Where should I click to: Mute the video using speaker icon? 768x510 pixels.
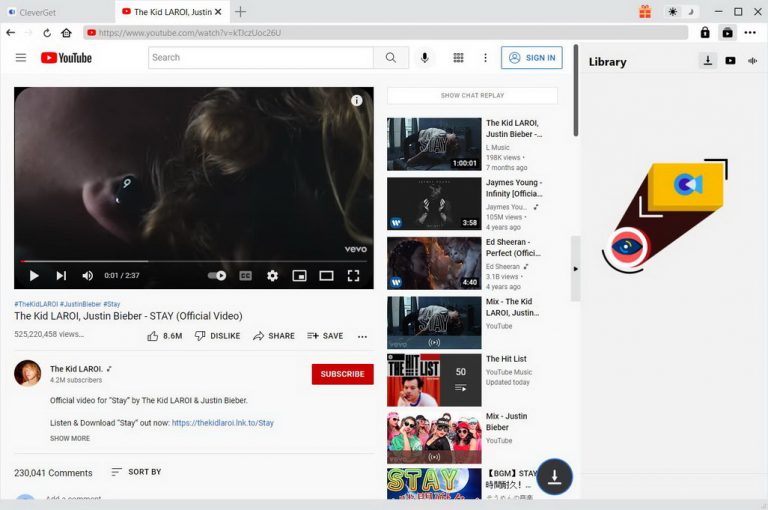tap(88, 276)
